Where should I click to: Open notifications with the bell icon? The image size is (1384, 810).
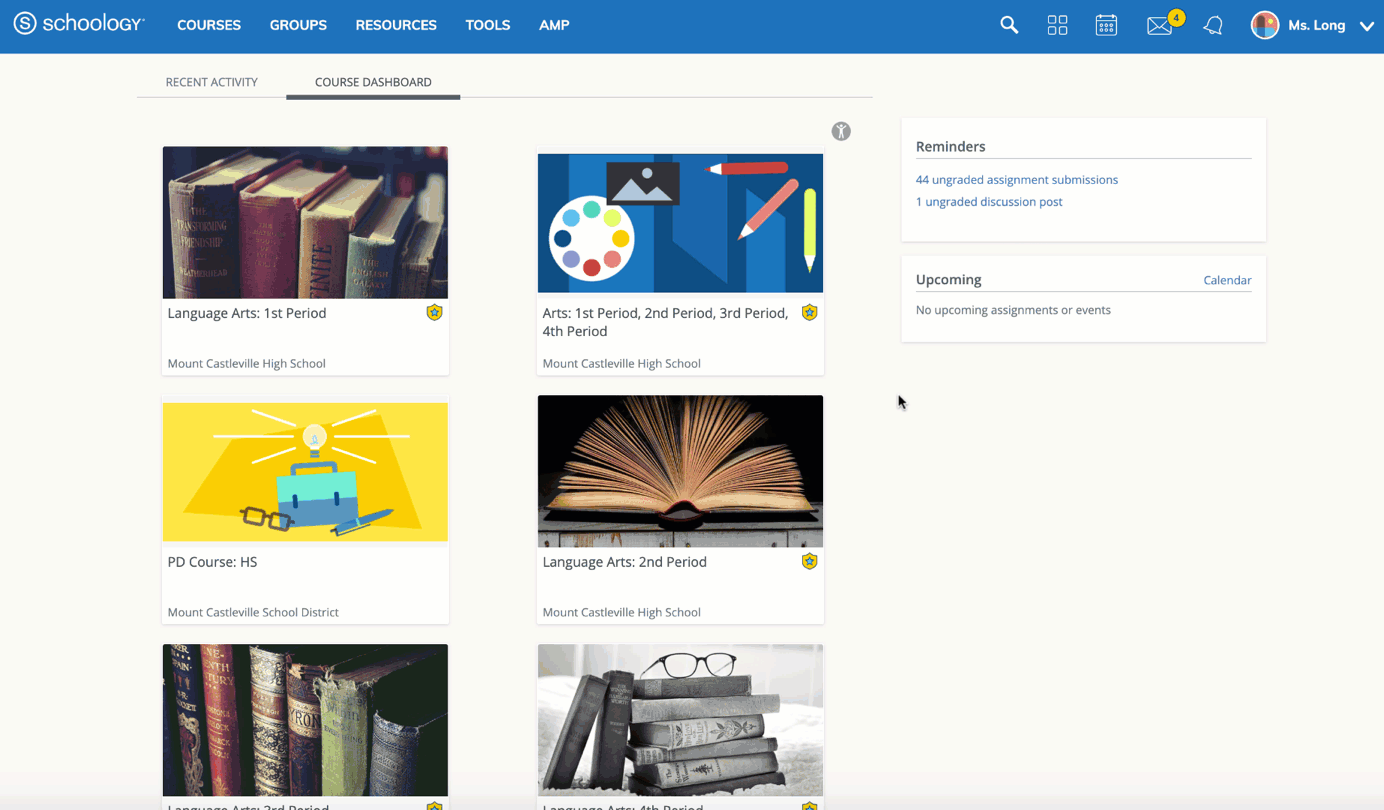(x=1212, y=25)
